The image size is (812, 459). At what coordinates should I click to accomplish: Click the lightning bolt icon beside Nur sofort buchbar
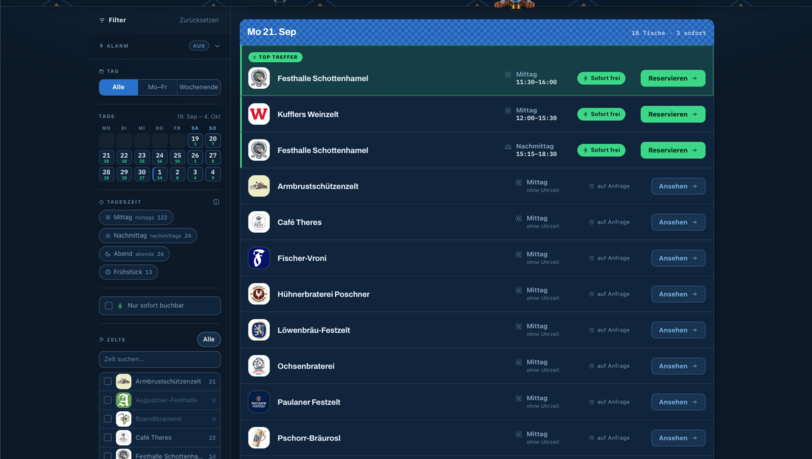pyautogui.click(x=120, y=306)
